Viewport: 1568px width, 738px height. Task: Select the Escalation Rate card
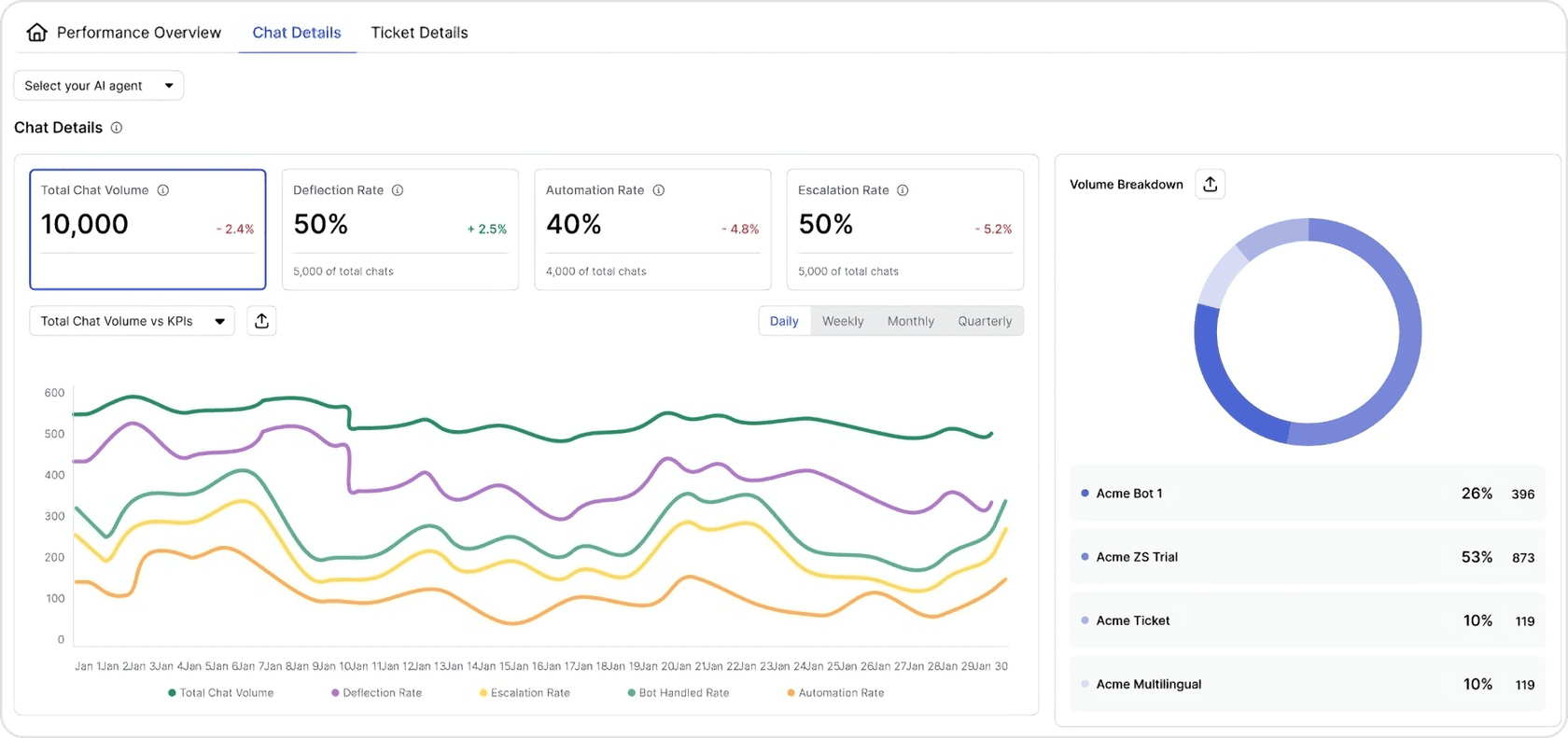(905, 230)
